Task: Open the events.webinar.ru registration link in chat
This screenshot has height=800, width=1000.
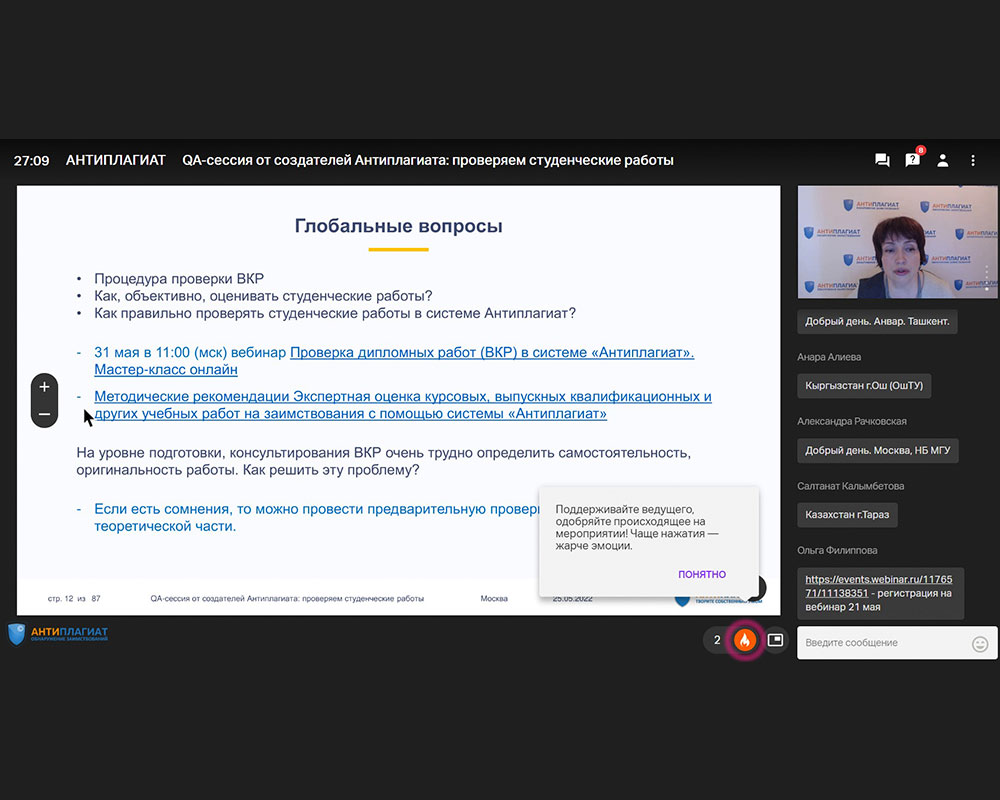Action: pos(878,586)
